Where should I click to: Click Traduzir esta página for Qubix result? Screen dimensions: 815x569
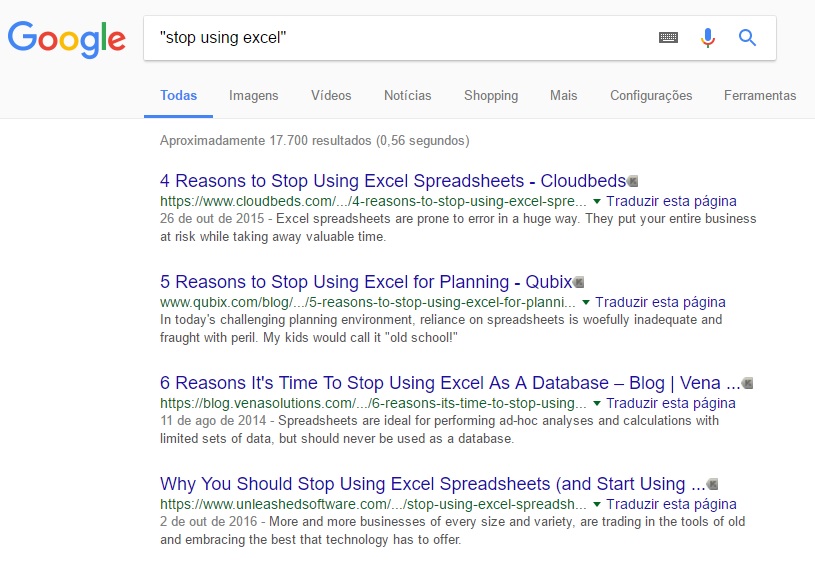click(x=660, y=302)
